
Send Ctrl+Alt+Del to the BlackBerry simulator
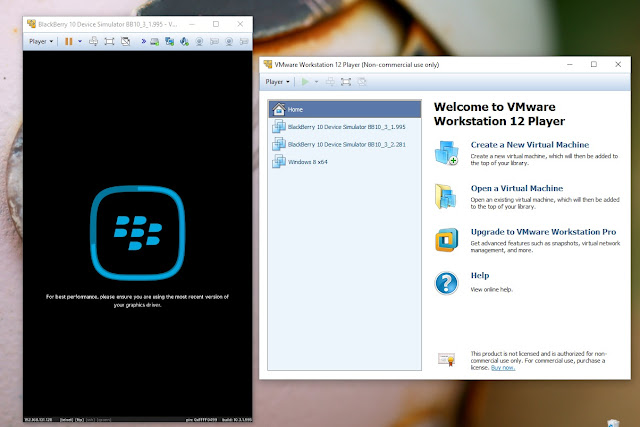[93, 41]
